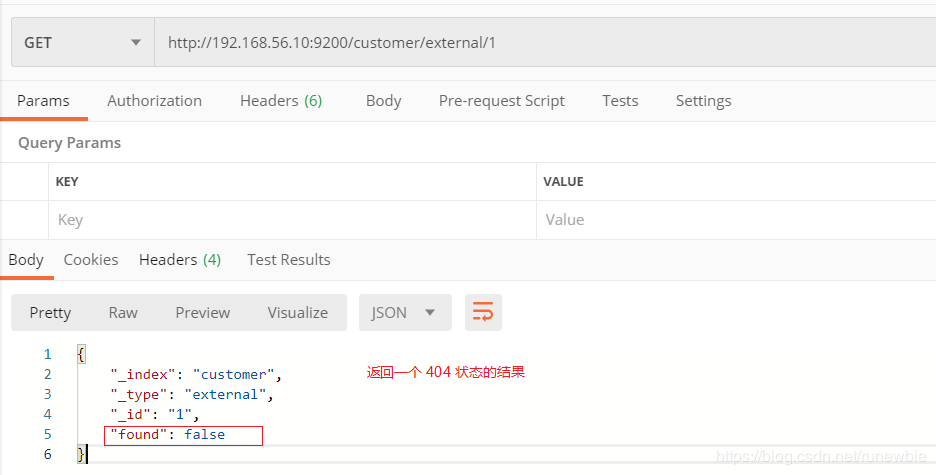
Task: Choose the Visualize response view
Action: (x=298, y=313)
